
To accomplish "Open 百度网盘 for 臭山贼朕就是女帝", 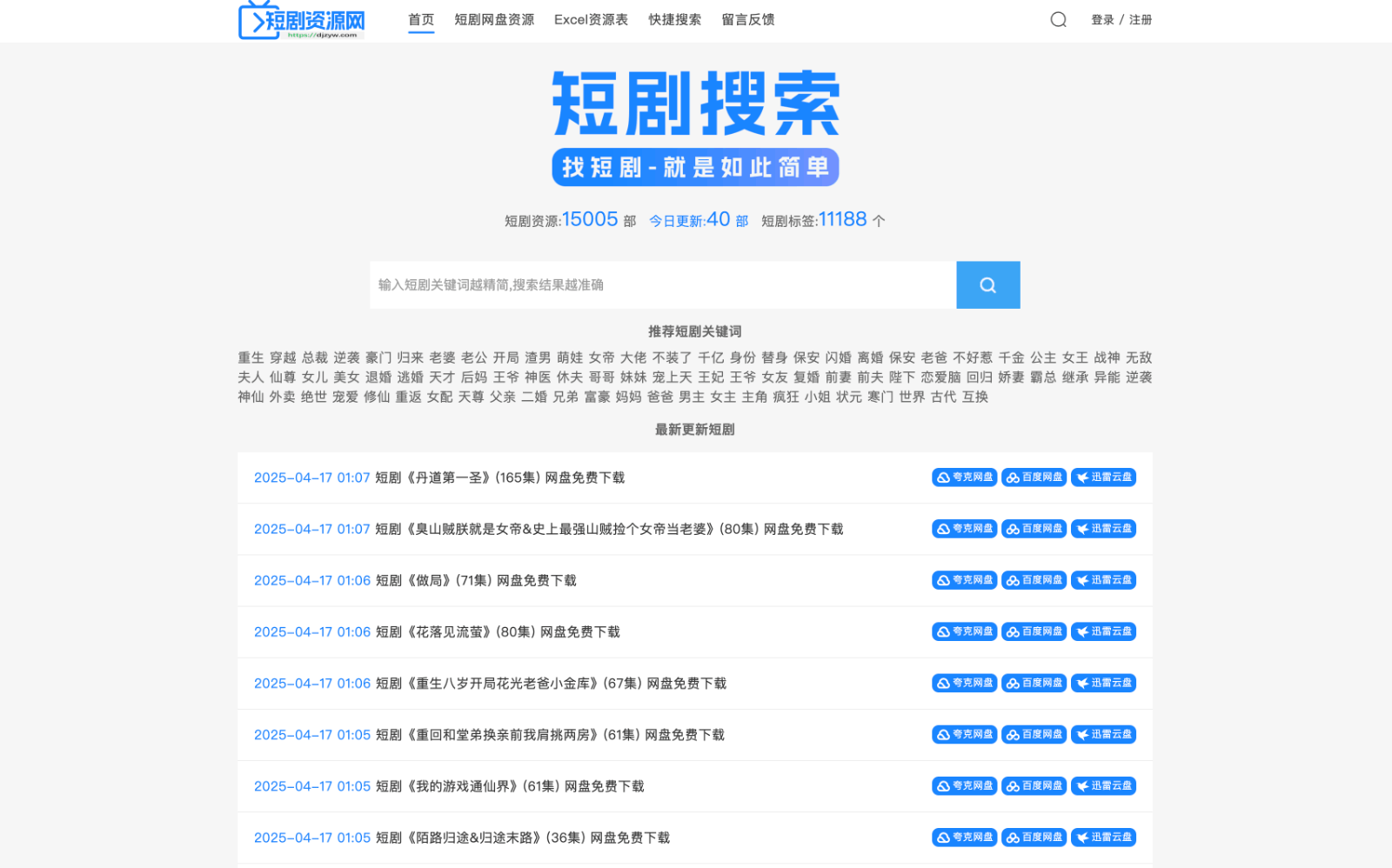I will tap(1034, 528).
